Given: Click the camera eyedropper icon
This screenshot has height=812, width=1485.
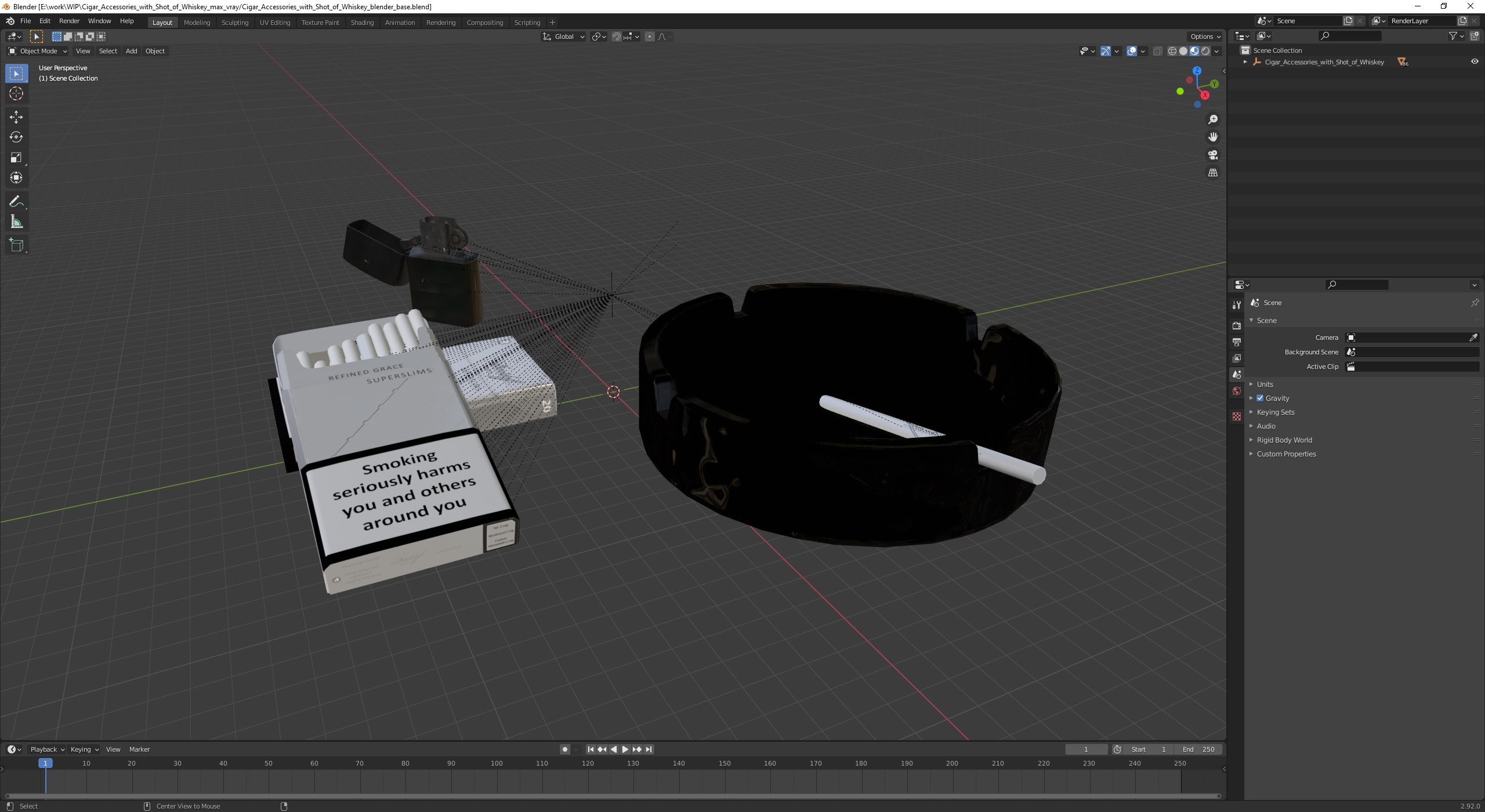Looking at the screenshot, I should click(1473, 338).
